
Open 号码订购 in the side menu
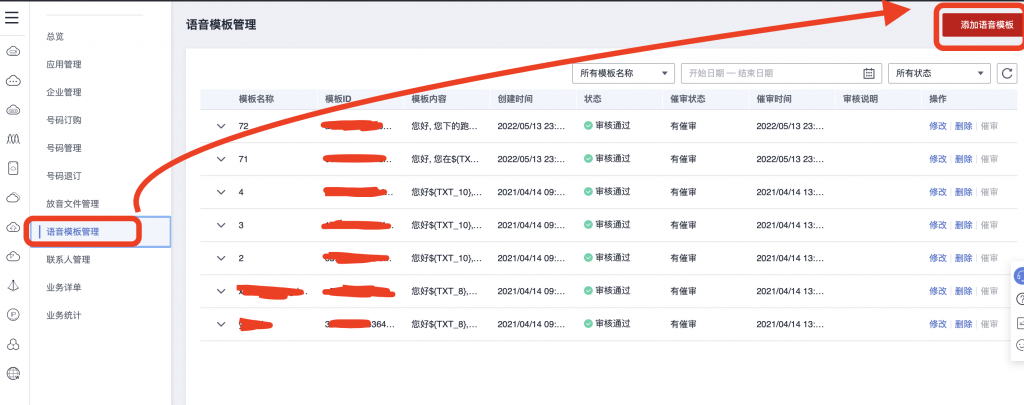click(63, 120)
